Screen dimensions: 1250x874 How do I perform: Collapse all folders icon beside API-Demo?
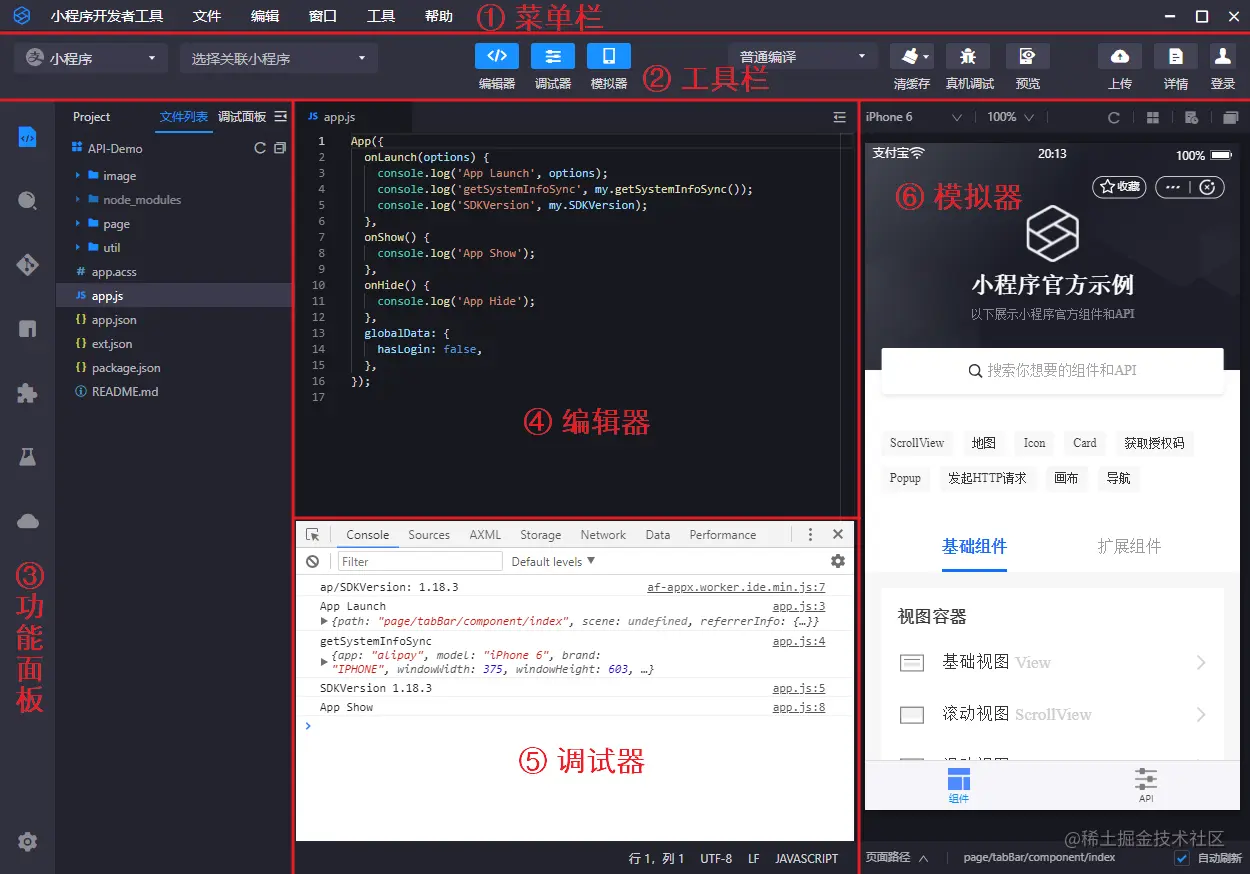point(280,148)
